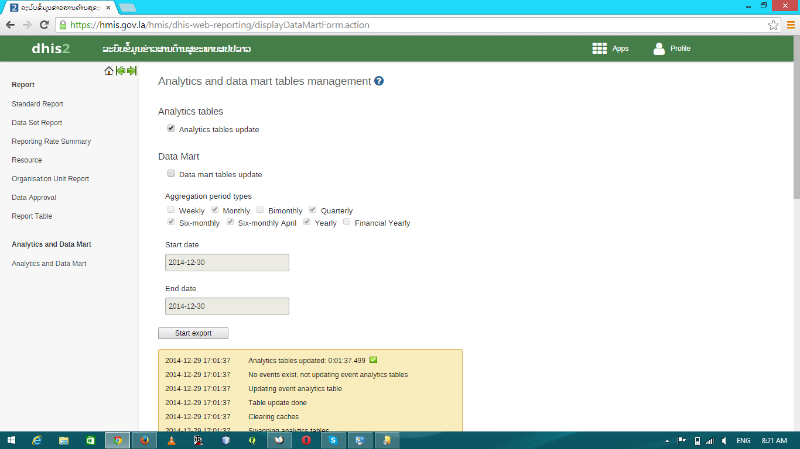800x449 pixels.
Task: Toggle Analytics tables update checkbox
Action: click(171, 129)
